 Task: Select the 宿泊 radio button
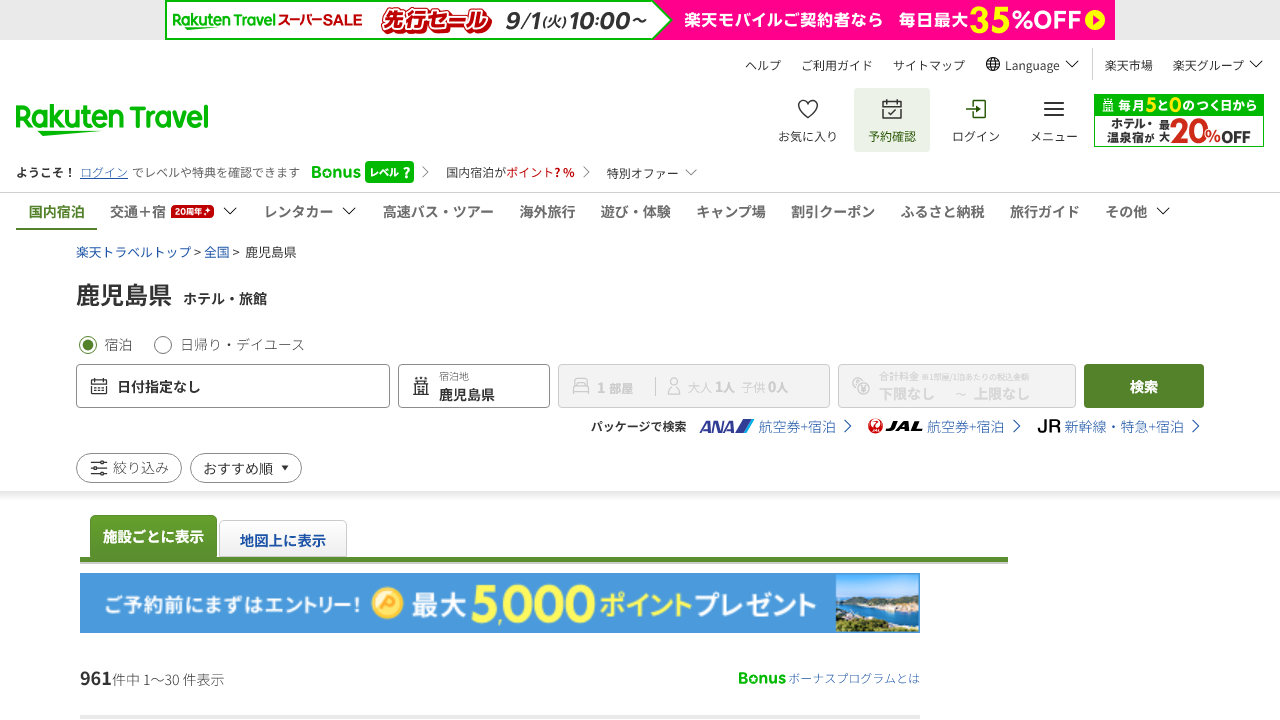88,345
